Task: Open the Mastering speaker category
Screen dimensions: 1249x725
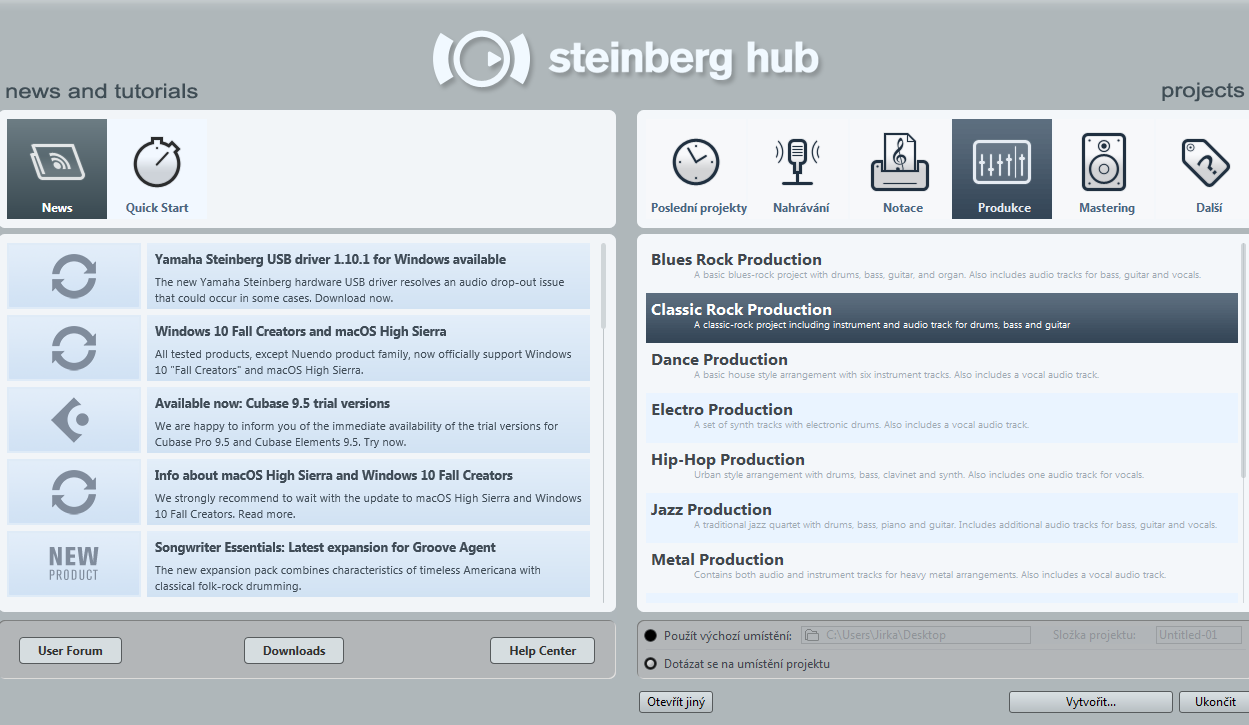Action: pyautogui.click(x=1105, y=160)
